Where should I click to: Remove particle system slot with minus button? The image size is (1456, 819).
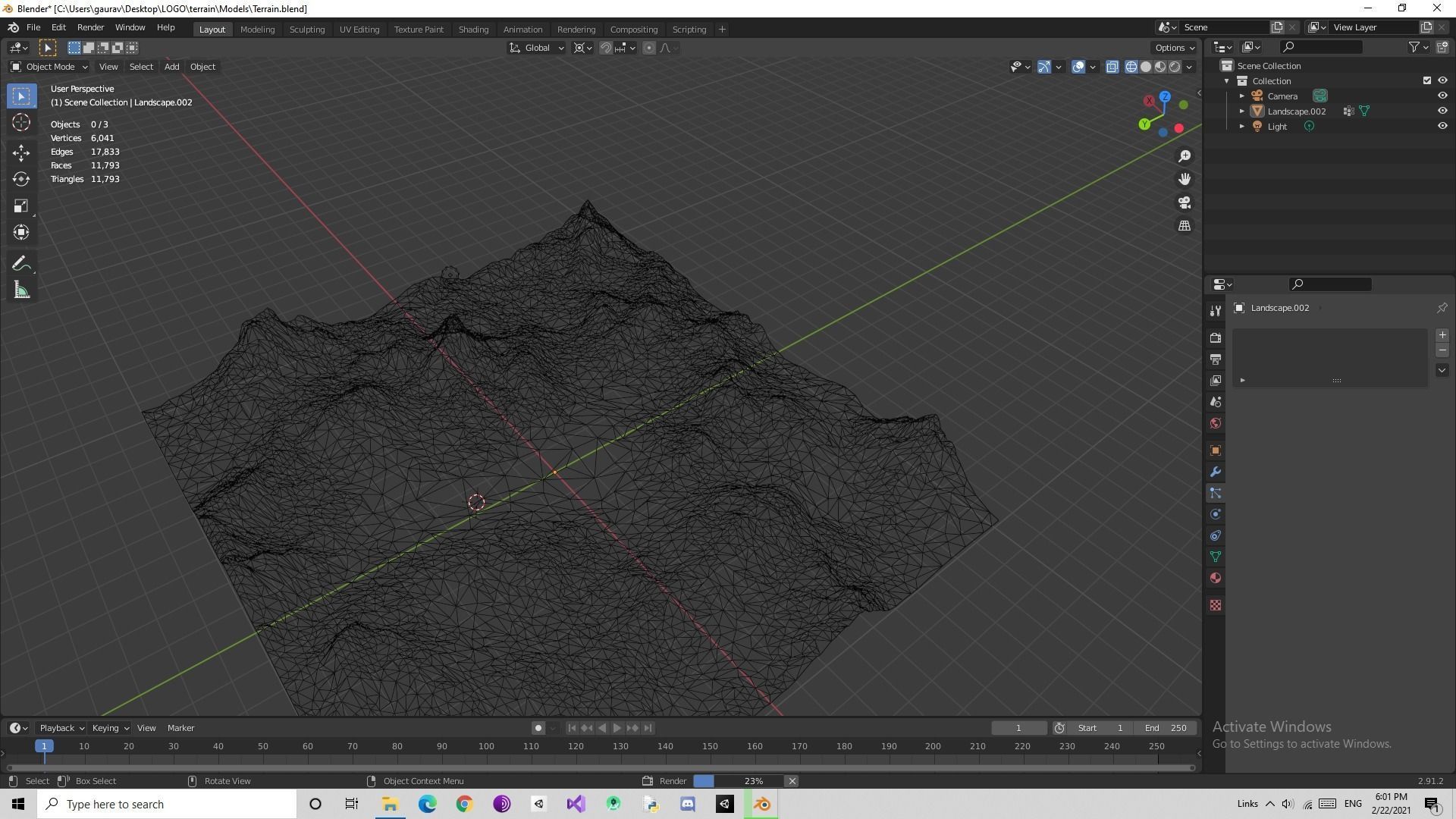pos(1442,351)
